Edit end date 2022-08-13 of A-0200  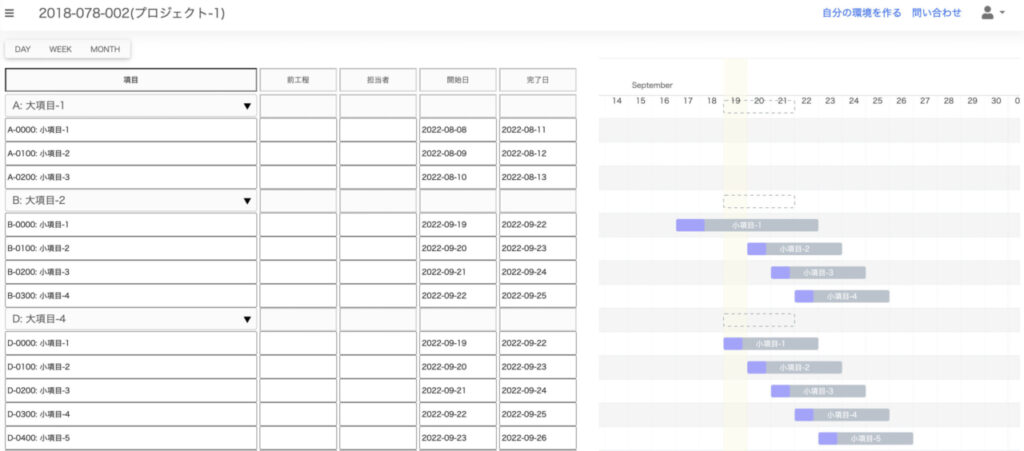pos(537,177)
